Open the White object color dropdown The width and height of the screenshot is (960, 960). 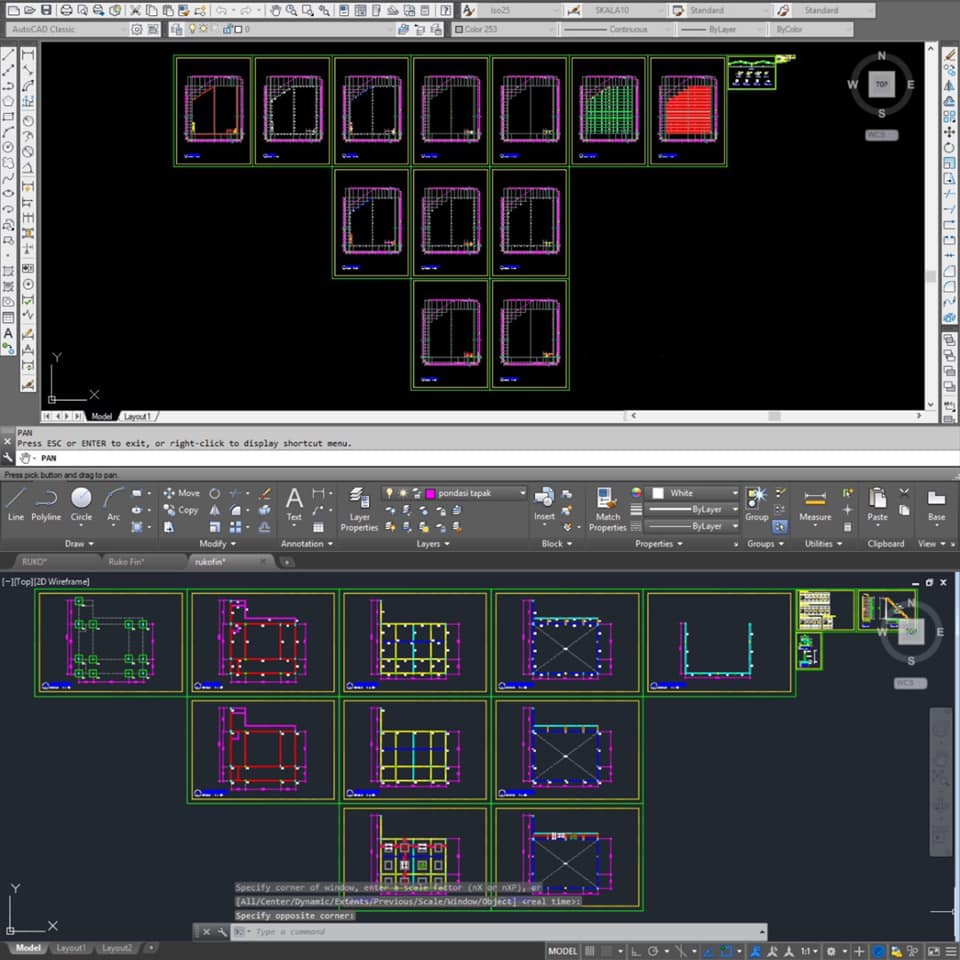point(693,493)
